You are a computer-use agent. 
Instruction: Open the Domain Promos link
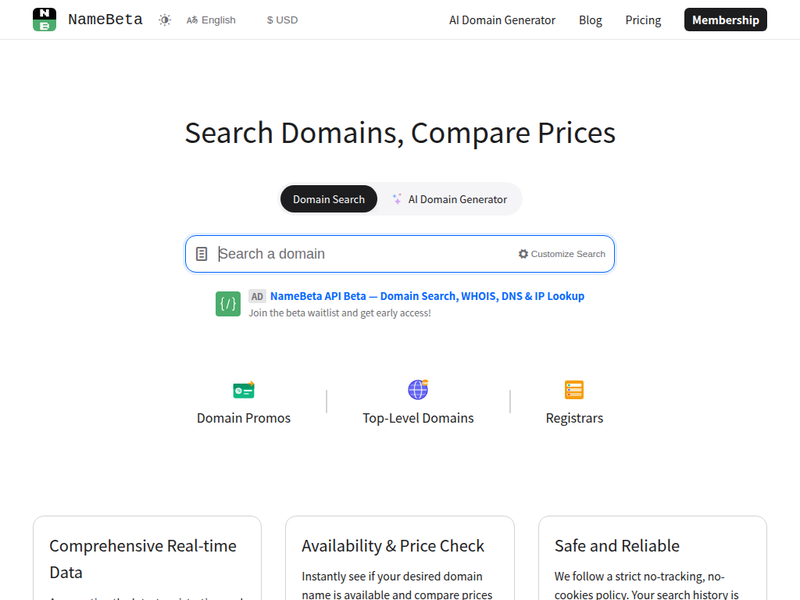(243, 418)
